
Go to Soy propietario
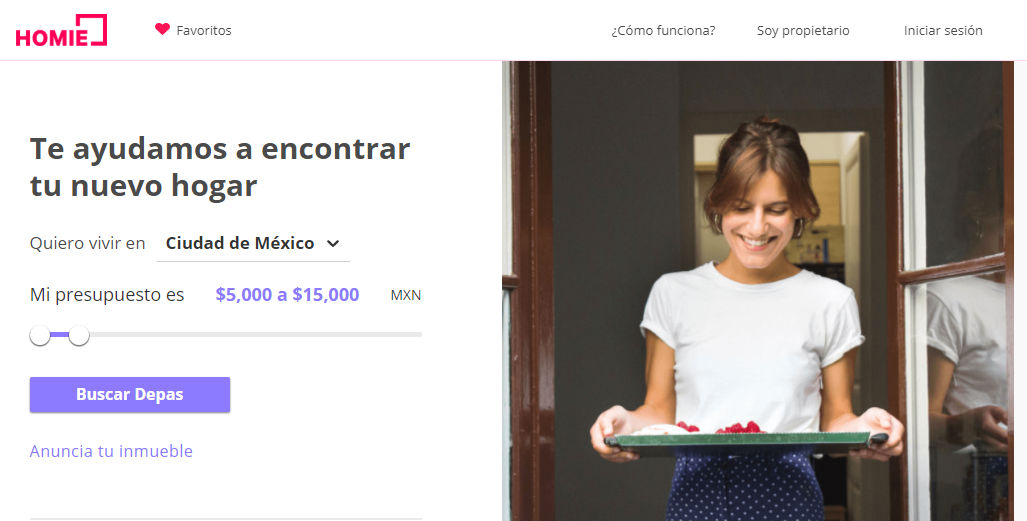(x=803, y=30)
